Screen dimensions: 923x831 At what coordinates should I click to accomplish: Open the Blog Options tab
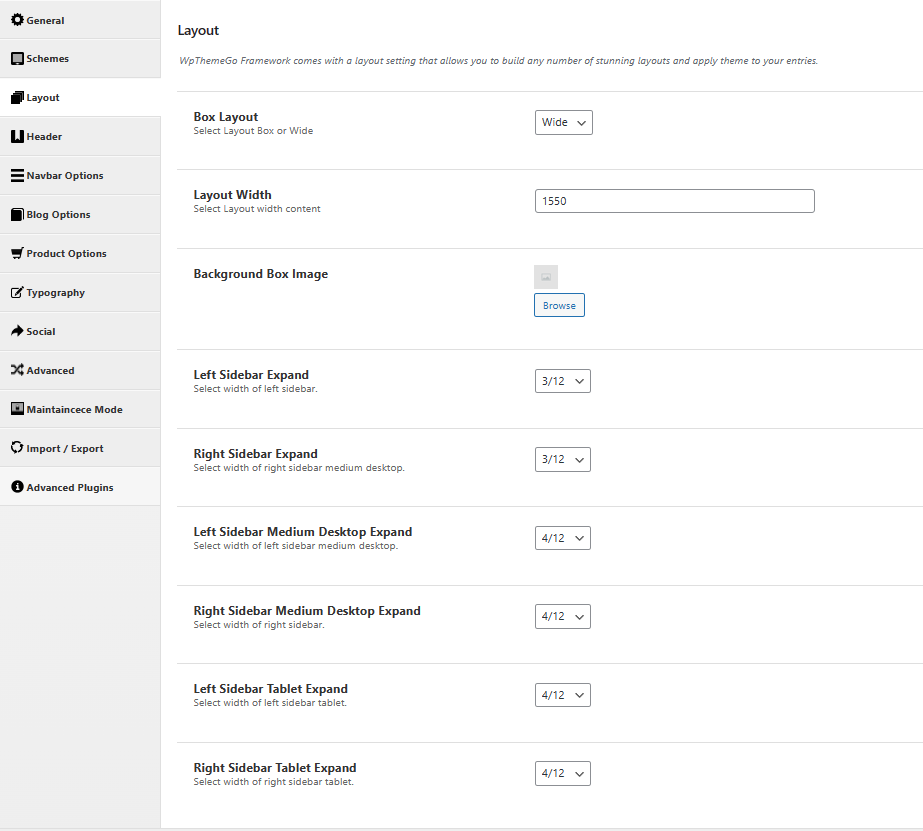pos(80,214)
